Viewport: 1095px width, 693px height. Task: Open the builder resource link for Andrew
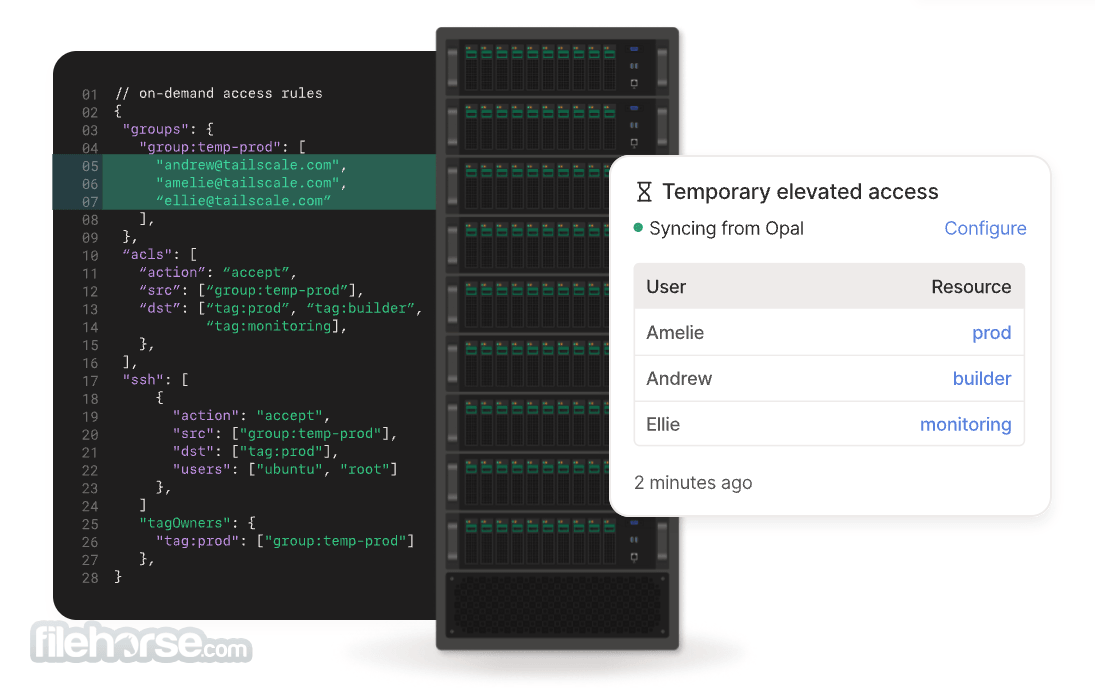point(981,379)
